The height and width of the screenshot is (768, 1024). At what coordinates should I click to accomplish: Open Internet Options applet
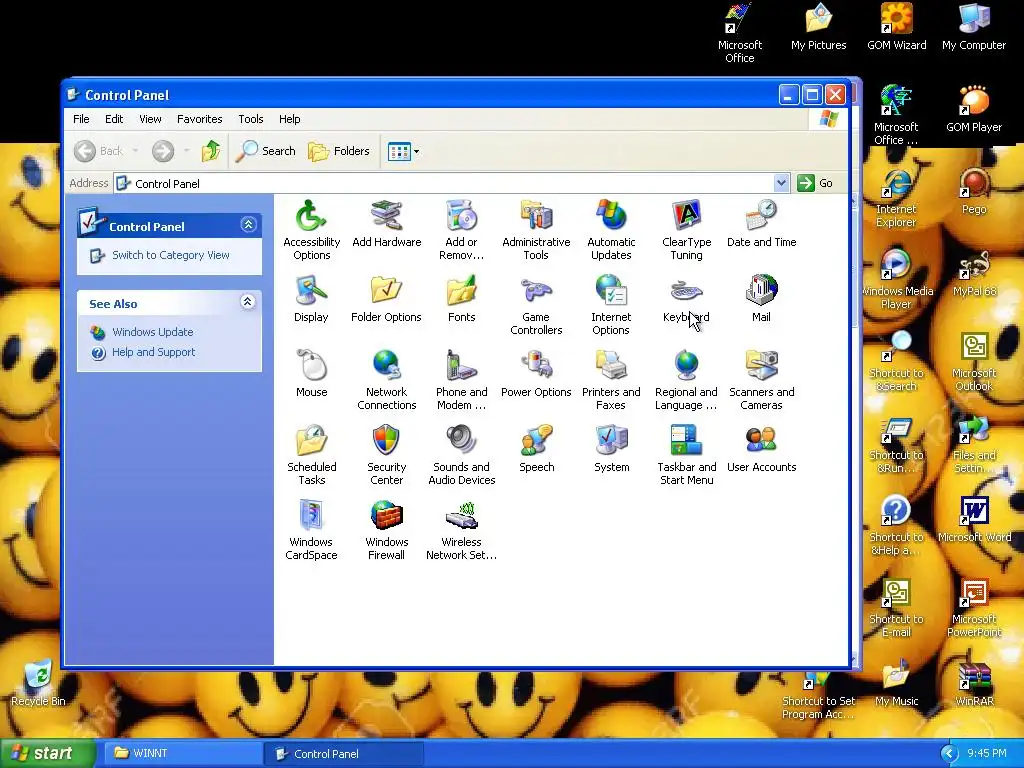611,305
